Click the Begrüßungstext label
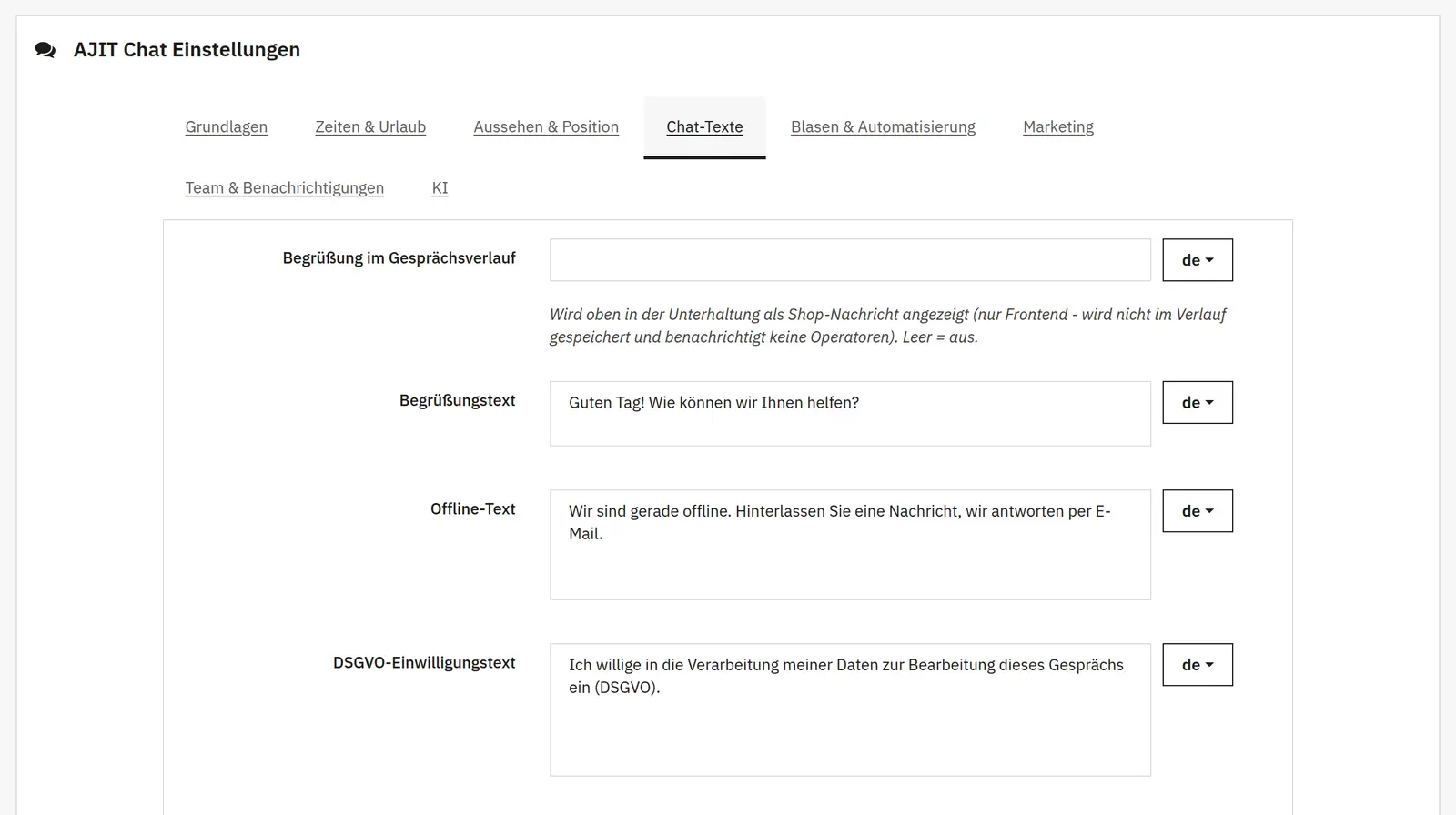1456x815 pixels. click(457, 401)
